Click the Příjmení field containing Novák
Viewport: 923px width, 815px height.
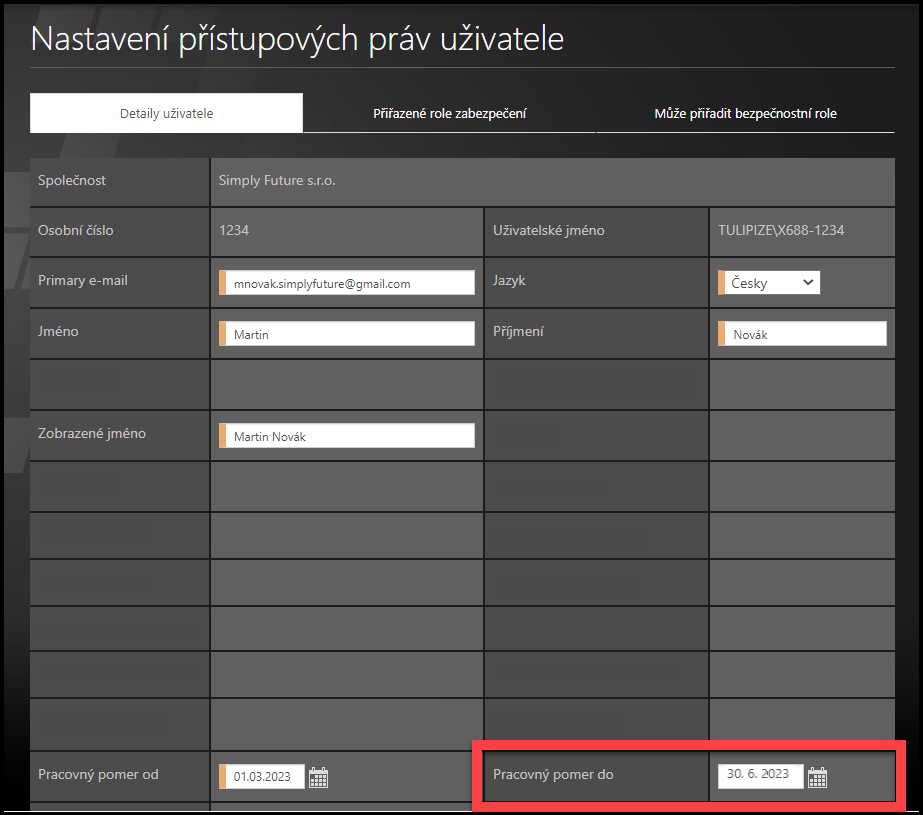coord(803,335)
